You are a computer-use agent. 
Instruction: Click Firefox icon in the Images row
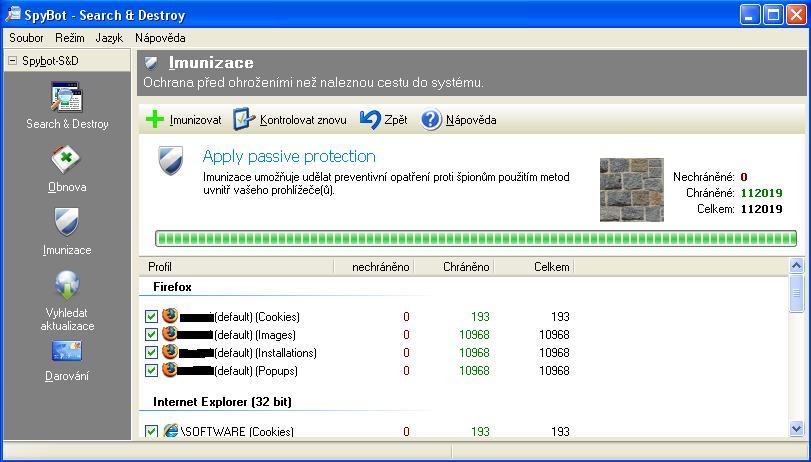tap(170, 334)
